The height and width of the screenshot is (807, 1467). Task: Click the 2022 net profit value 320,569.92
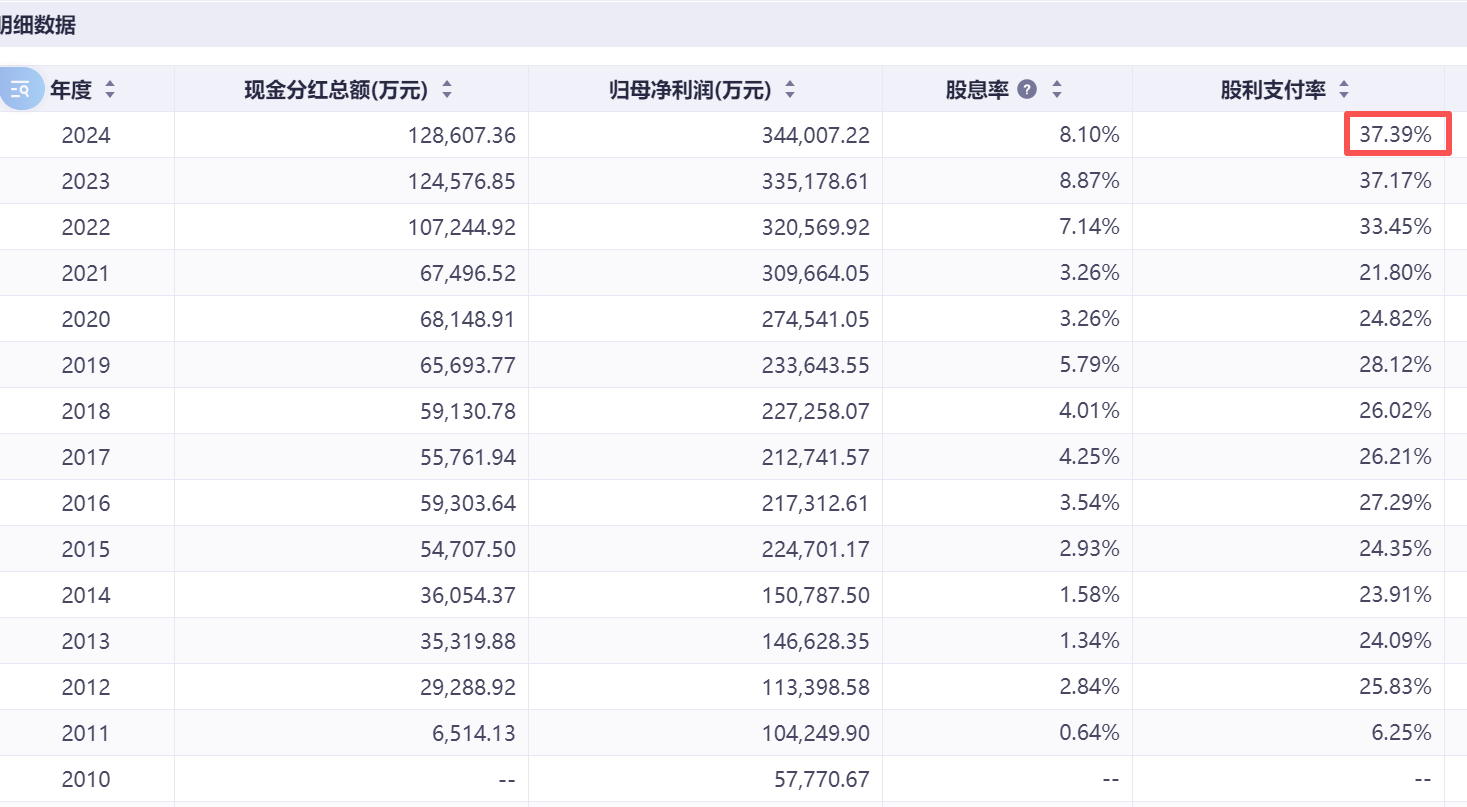[x=816, y=227]
